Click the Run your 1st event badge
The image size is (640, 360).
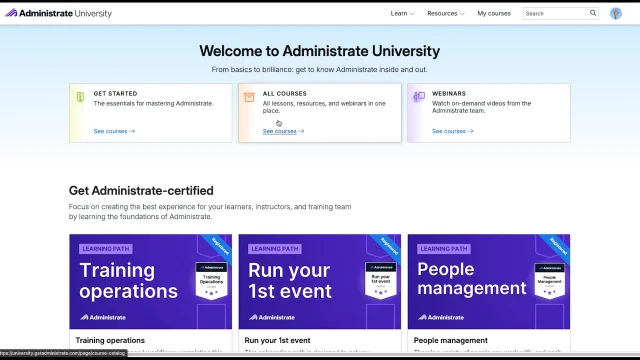(x=380, y=281)
